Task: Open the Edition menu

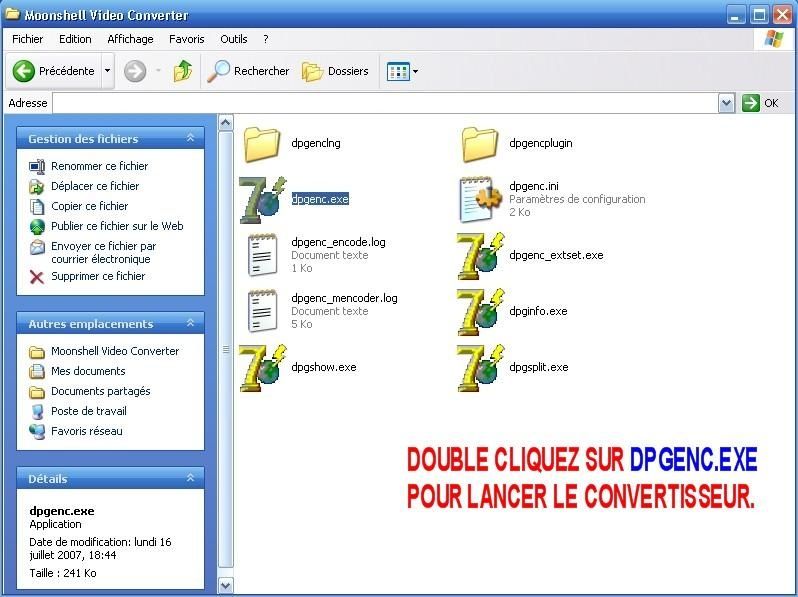Action: point(75,39)
